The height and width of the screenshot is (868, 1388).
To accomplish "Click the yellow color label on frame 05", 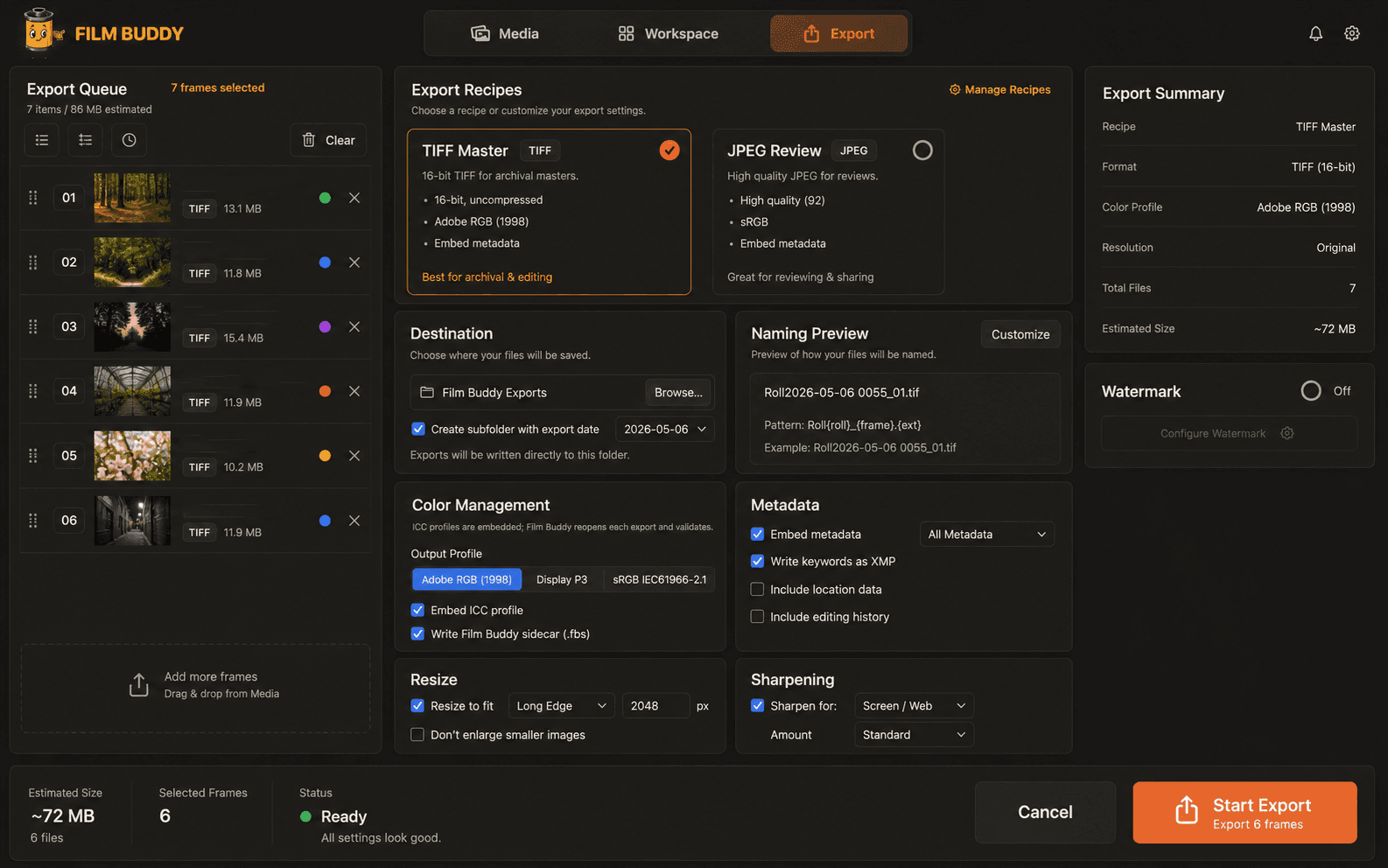I will 325,456.
